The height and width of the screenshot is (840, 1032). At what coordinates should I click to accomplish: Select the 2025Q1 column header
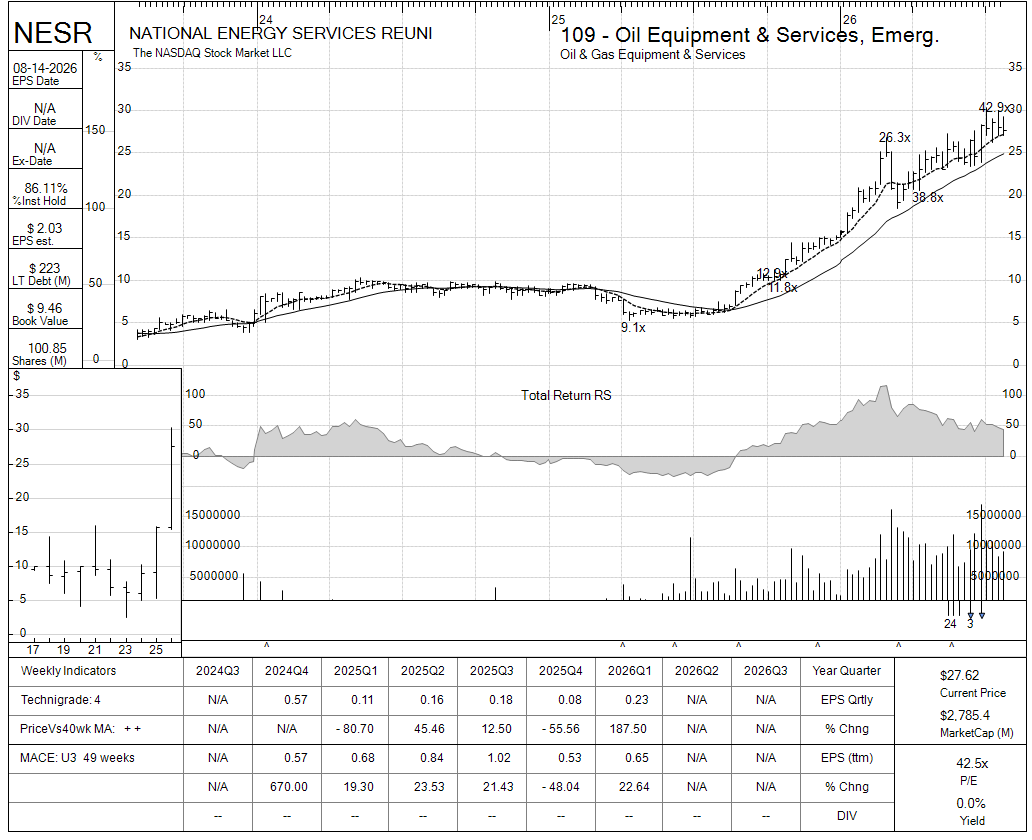click(x=355, y=671)
